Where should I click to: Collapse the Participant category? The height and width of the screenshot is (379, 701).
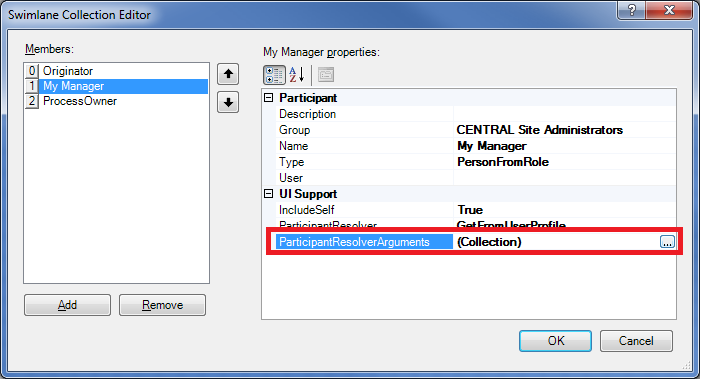click(269, 97)
